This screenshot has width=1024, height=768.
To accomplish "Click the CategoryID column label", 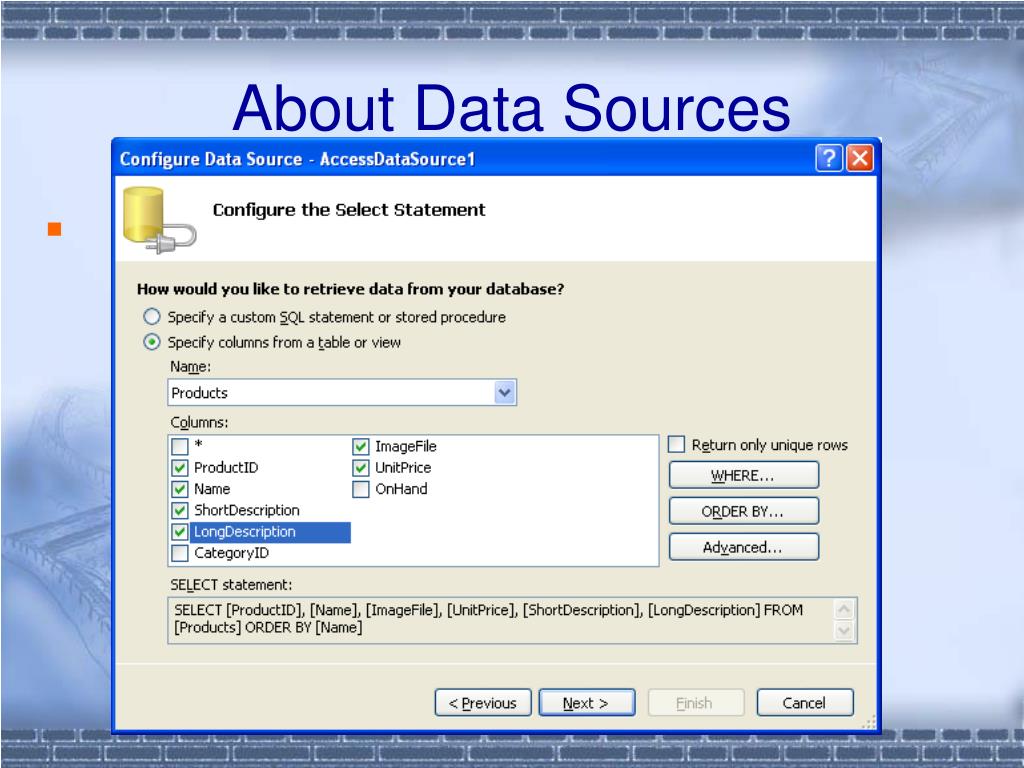I will tap(231, 553).
